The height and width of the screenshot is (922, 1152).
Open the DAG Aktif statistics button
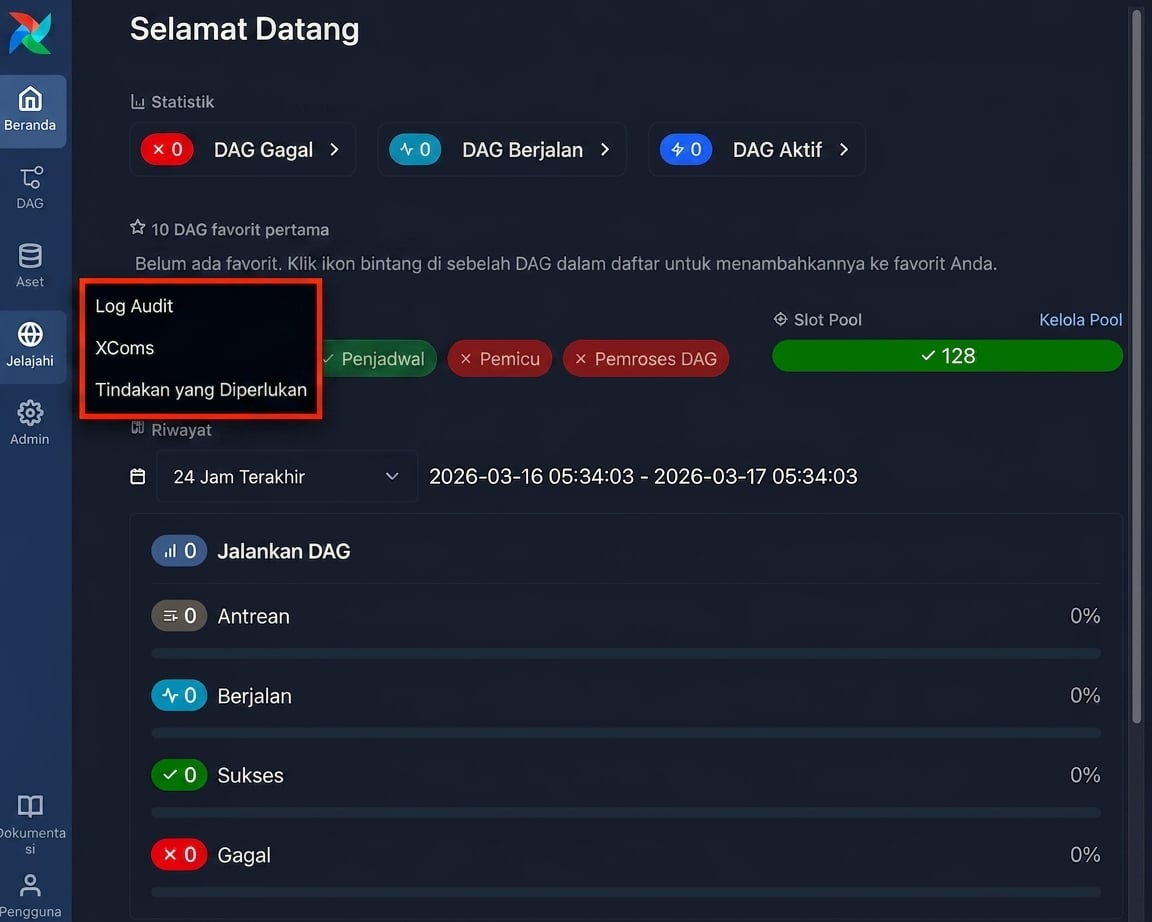pyautogui.click(x=757, y=150)
